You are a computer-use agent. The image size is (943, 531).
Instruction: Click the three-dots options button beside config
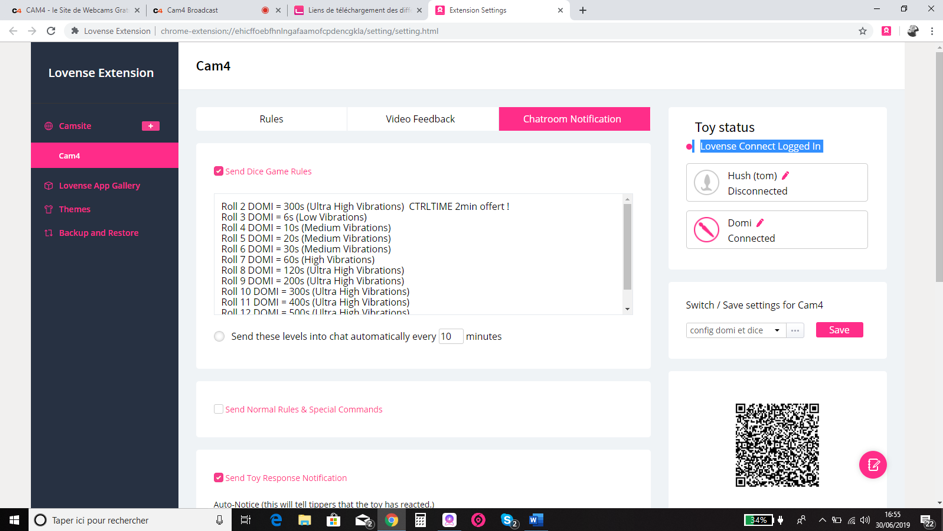(795, 330)
